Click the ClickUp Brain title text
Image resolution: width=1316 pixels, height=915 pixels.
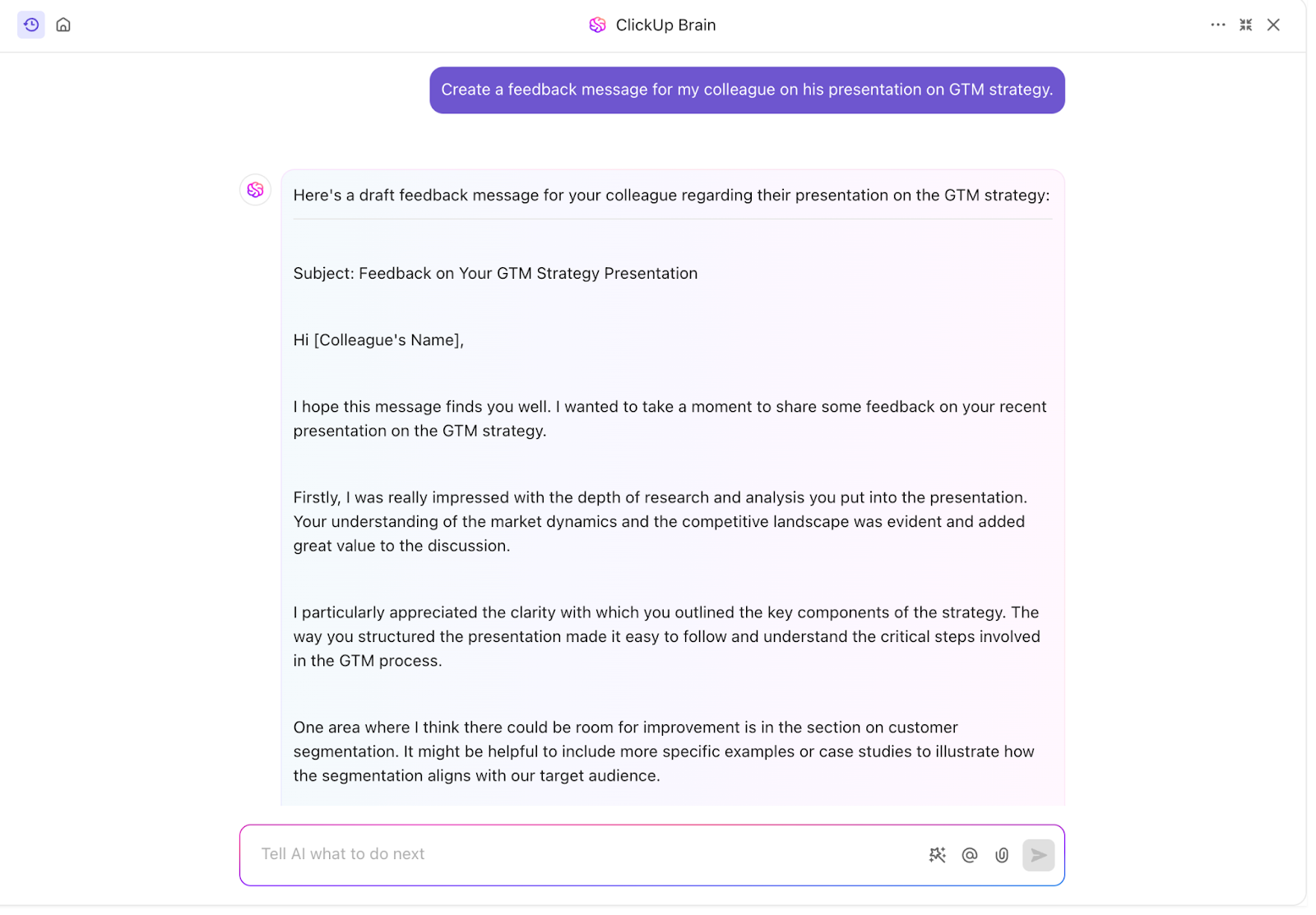(665, 25)
